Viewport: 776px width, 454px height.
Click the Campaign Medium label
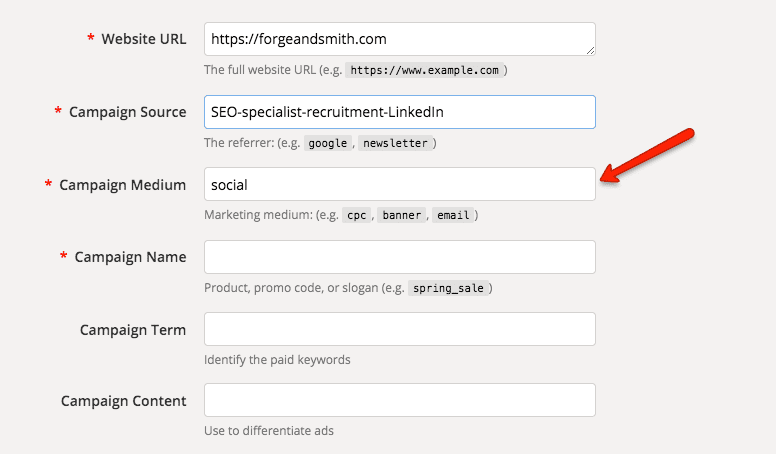coord(122,185)
